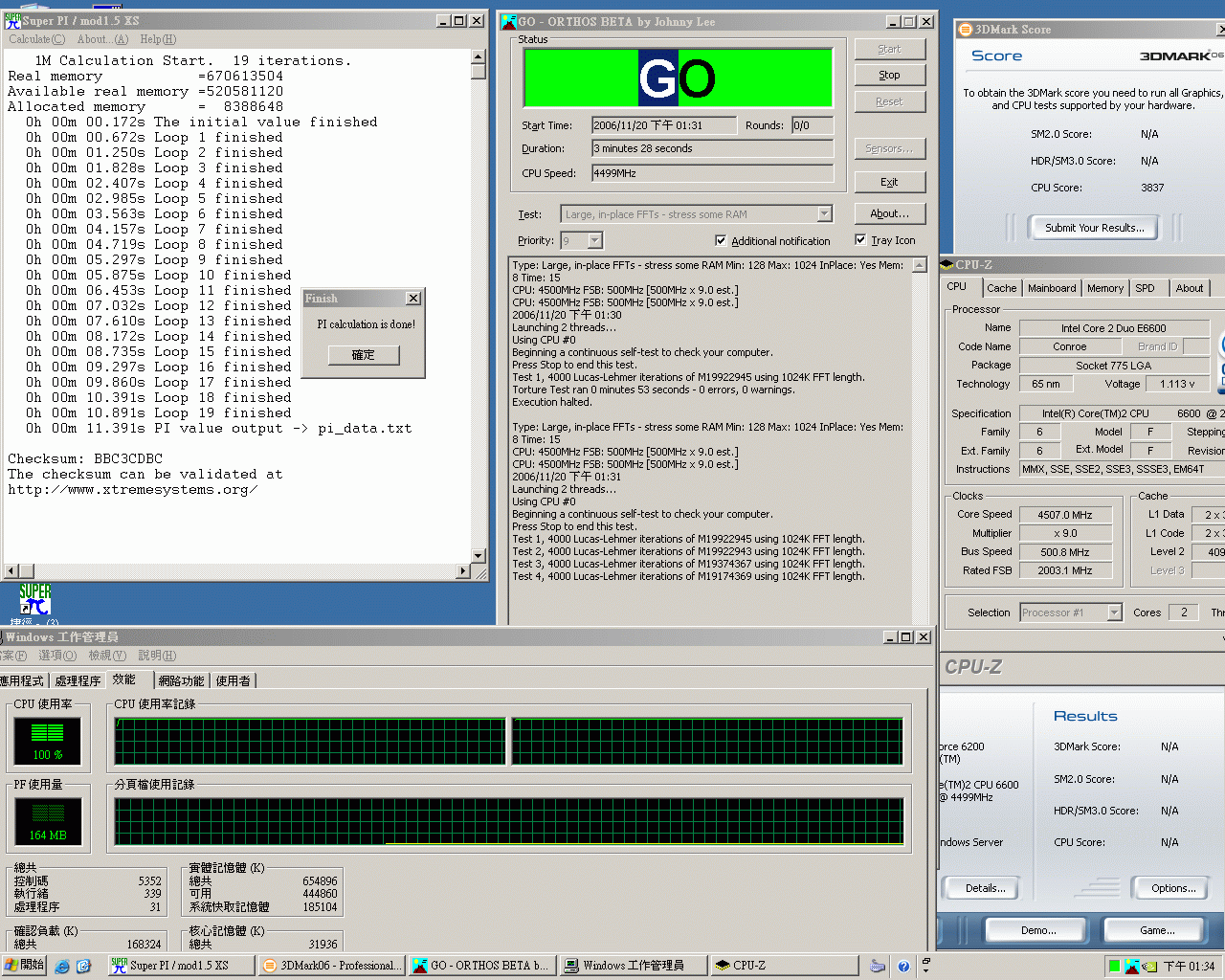Switch to 3DMark06 Professional taskbar button
The width and height of the screenshot is (1225, 980).
point(331,966)
